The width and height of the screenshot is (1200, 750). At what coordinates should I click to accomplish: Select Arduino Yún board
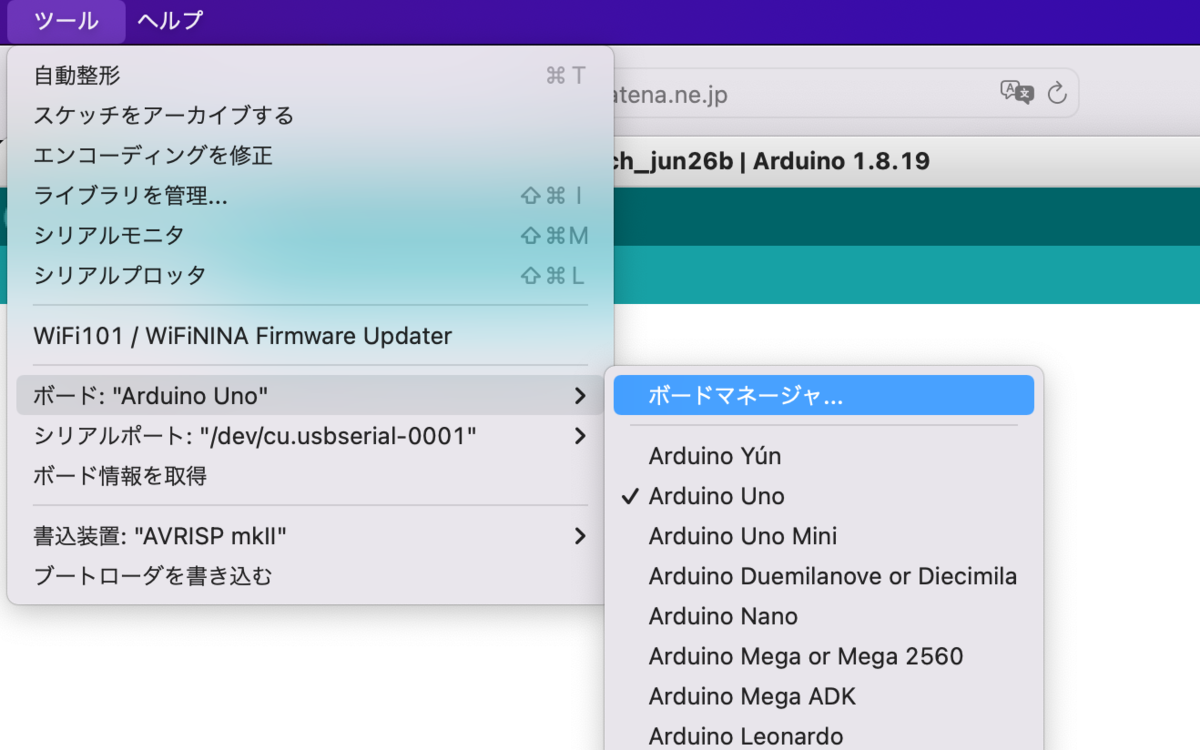point(824,456)
